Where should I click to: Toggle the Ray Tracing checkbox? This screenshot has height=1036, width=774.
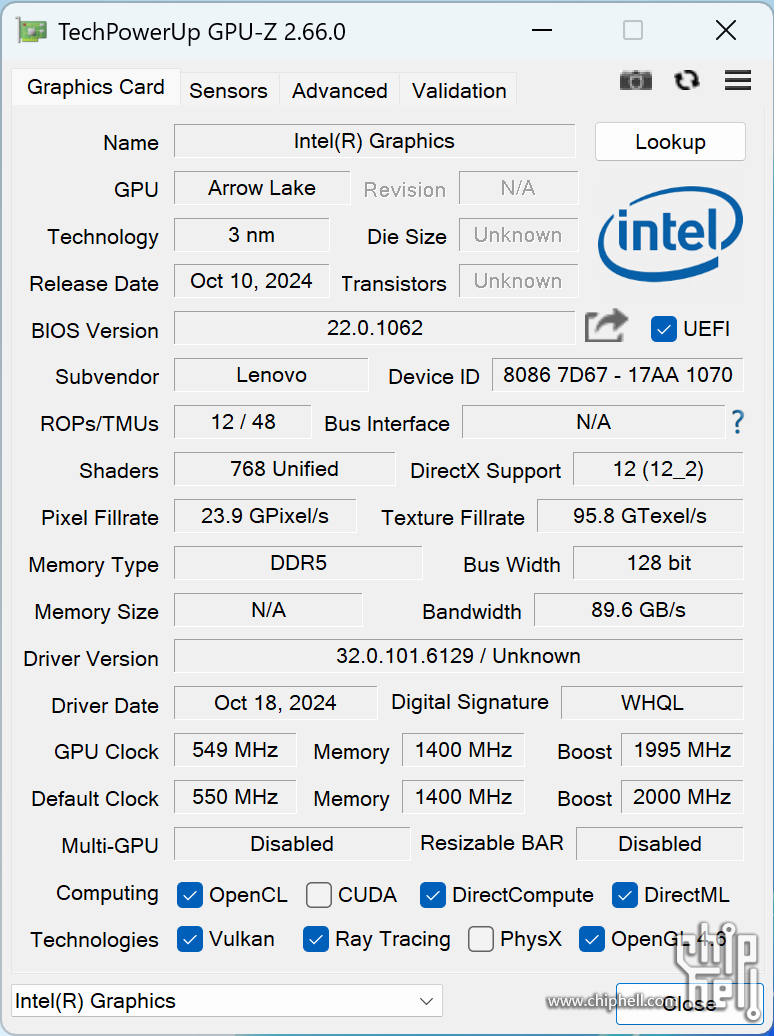tap(316, 939)
